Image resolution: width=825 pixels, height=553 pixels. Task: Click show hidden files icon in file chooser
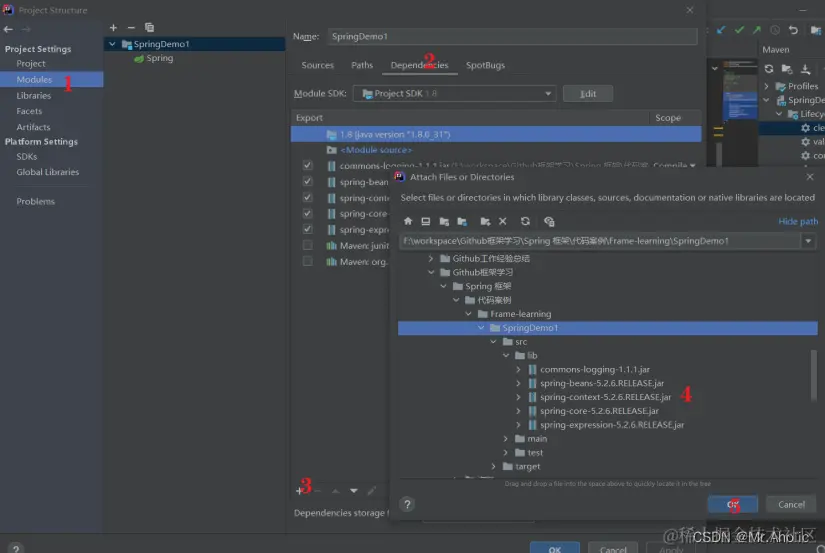point(549,221)
